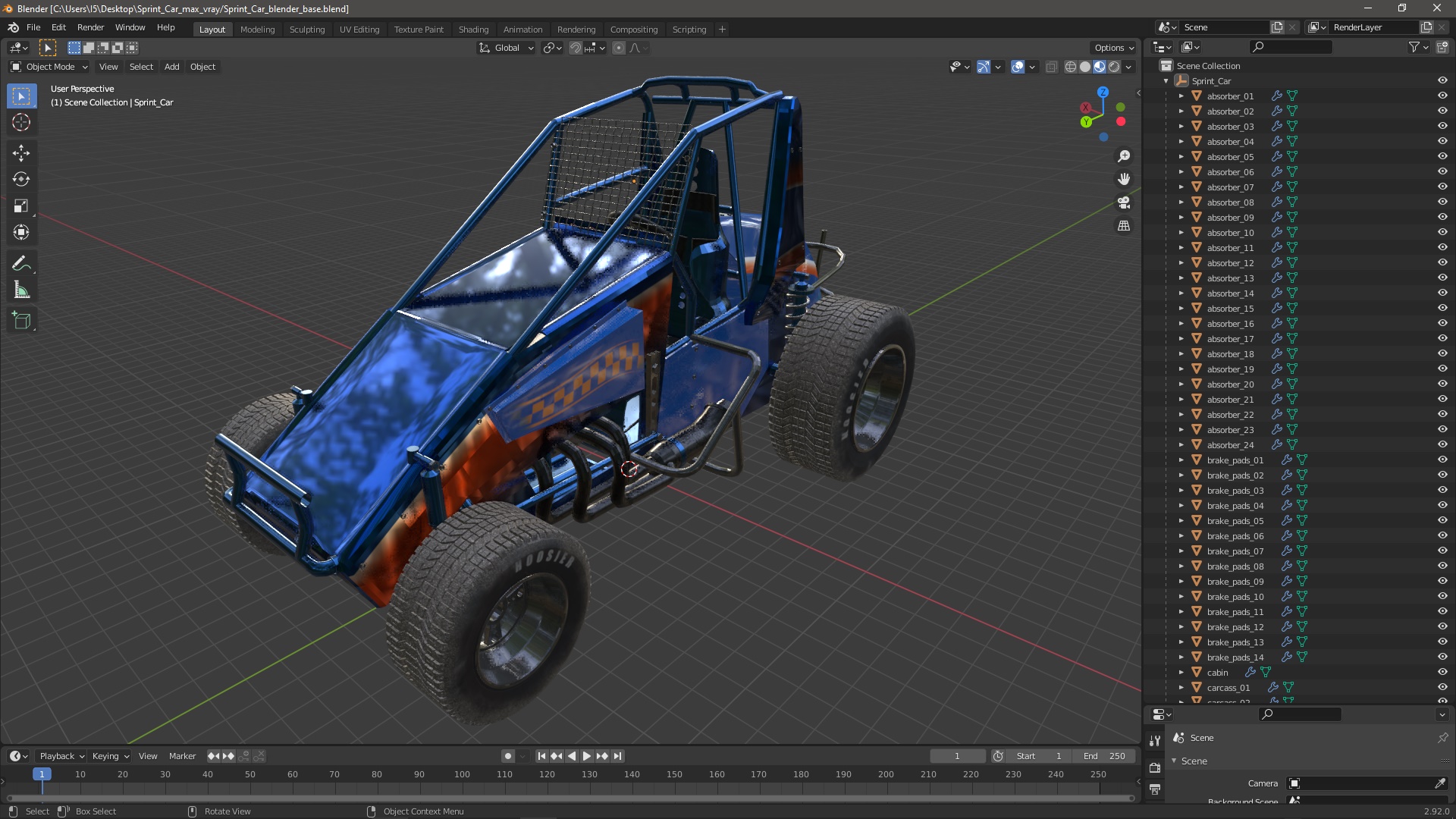This screenshot has width=1456, height=819.
Task: Activate the Scale tool
Action: pyautogui.click(x=21, y=206)
